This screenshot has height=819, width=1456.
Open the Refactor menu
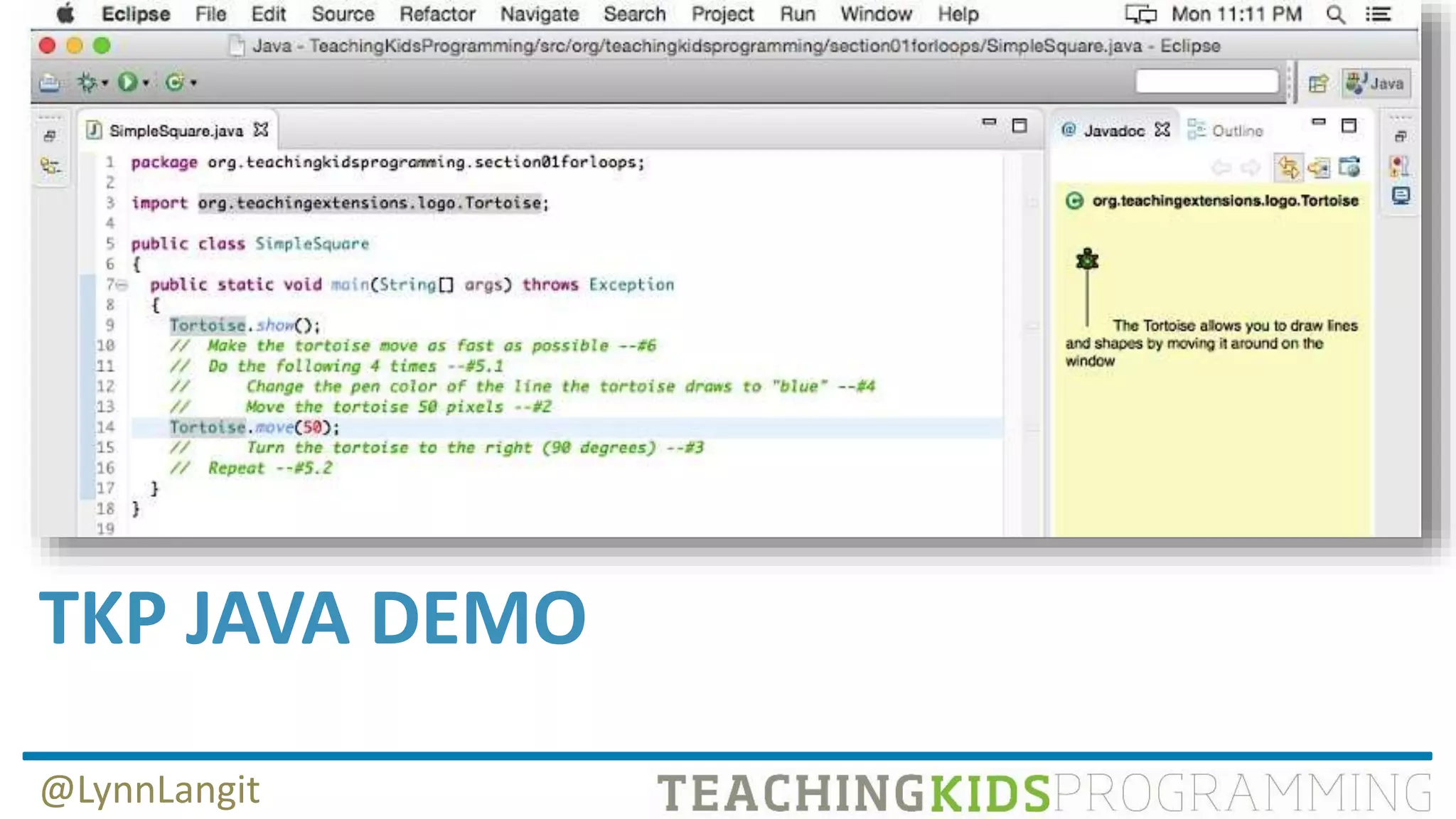pos(437,14)
